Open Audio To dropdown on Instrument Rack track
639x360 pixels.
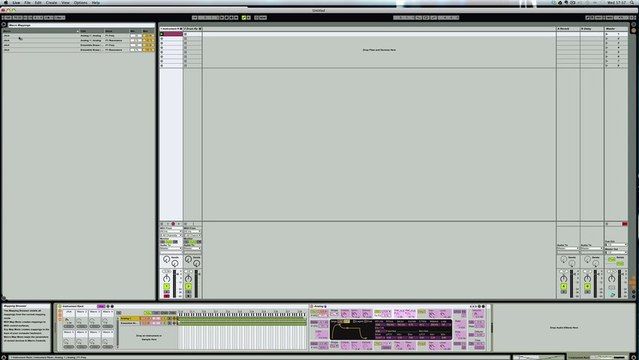(x=171, y=248)
